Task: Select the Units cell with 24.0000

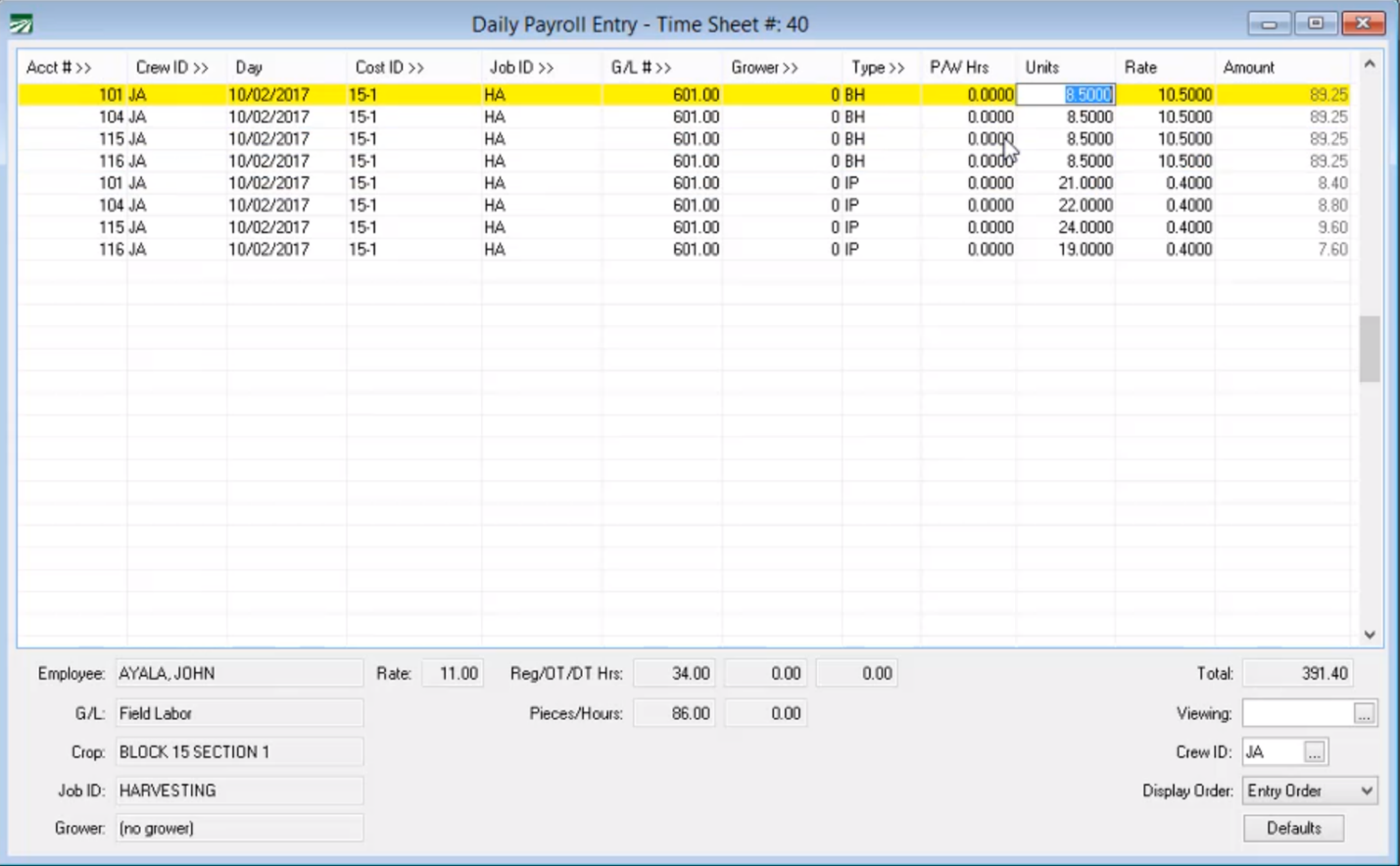Action: pyautogui.click(x=1066, y=227)
